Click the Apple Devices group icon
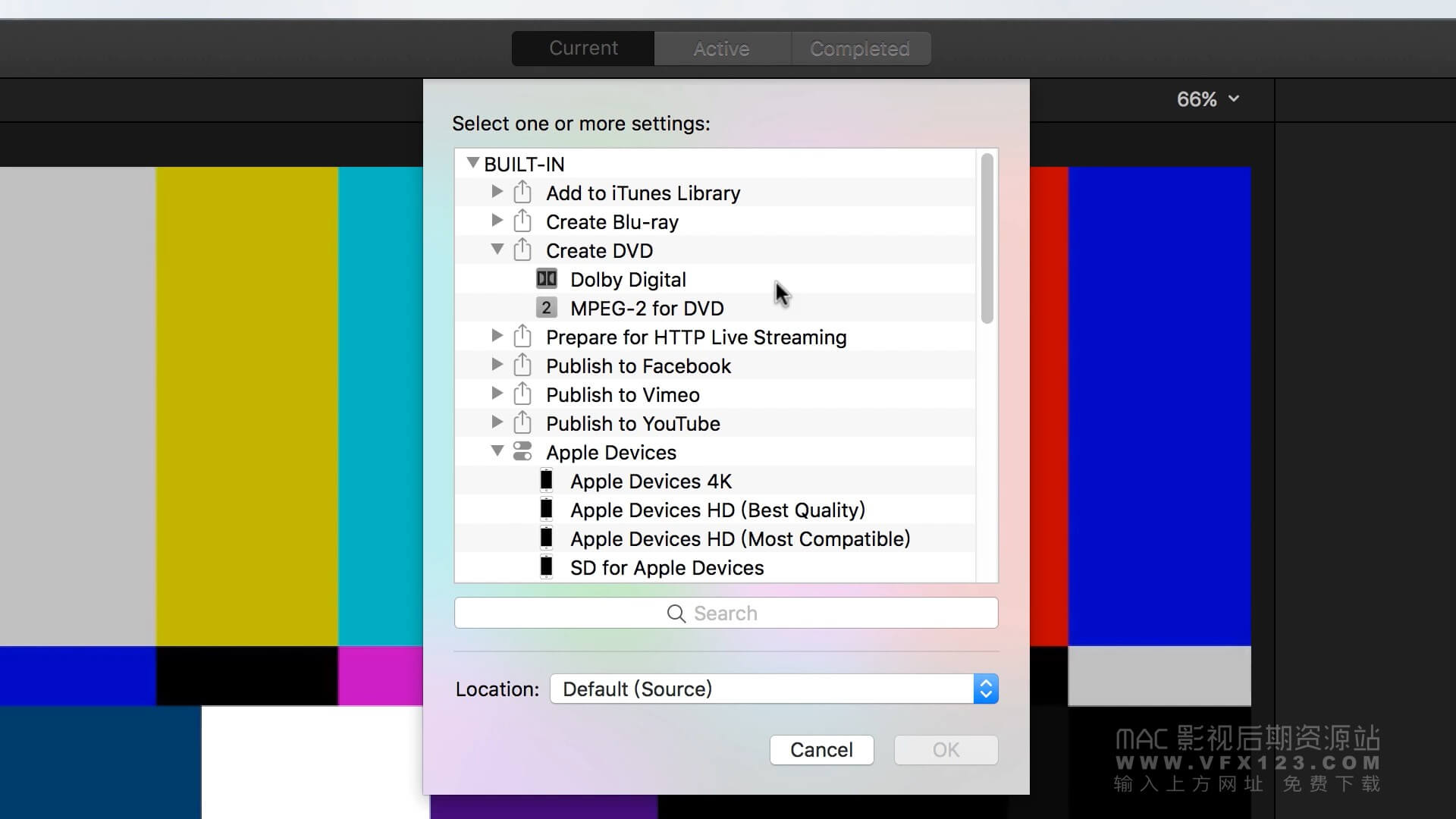This screenshot has width=1456, height=819. pyautogui.click(x=522, y=452)
